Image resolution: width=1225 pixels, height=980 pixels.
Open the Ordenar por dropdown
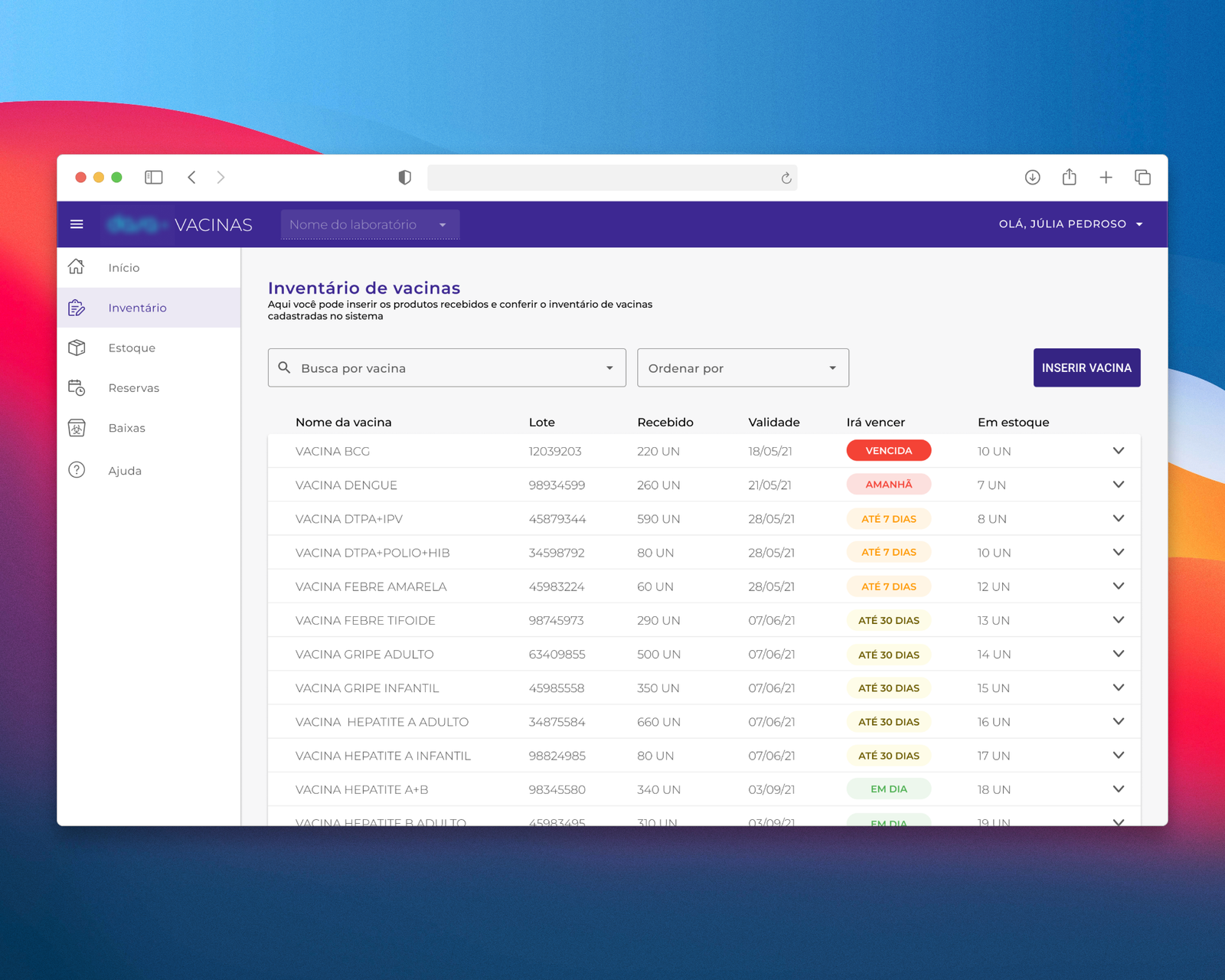tap(743, 368)
